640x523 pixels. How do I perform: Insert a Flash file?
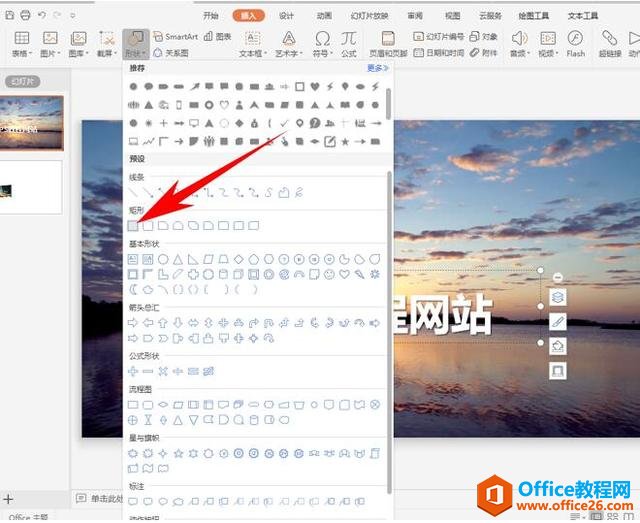point(576,44)
